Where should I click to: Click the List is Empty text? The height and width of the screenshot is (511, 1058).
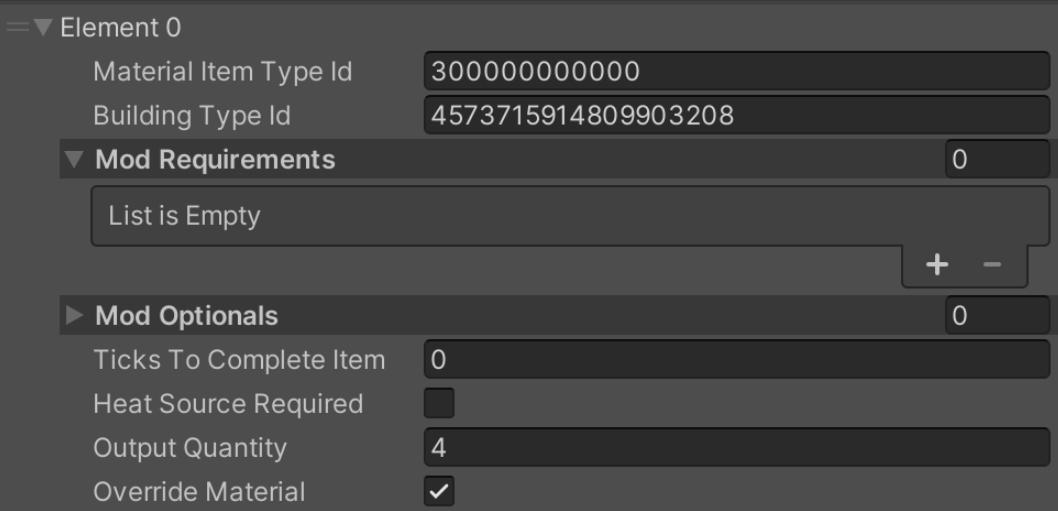click(x=184, y=216)
